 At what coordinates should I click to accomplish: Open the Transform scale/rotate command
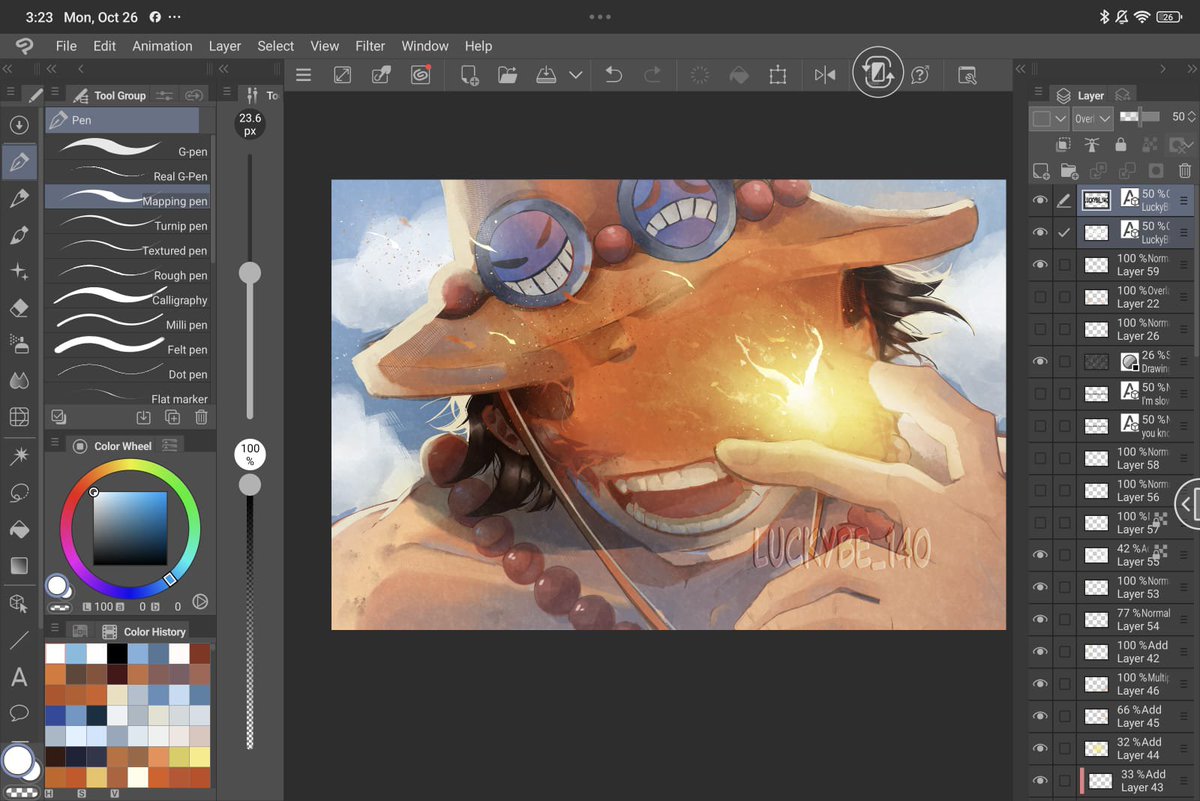(777, 75)
